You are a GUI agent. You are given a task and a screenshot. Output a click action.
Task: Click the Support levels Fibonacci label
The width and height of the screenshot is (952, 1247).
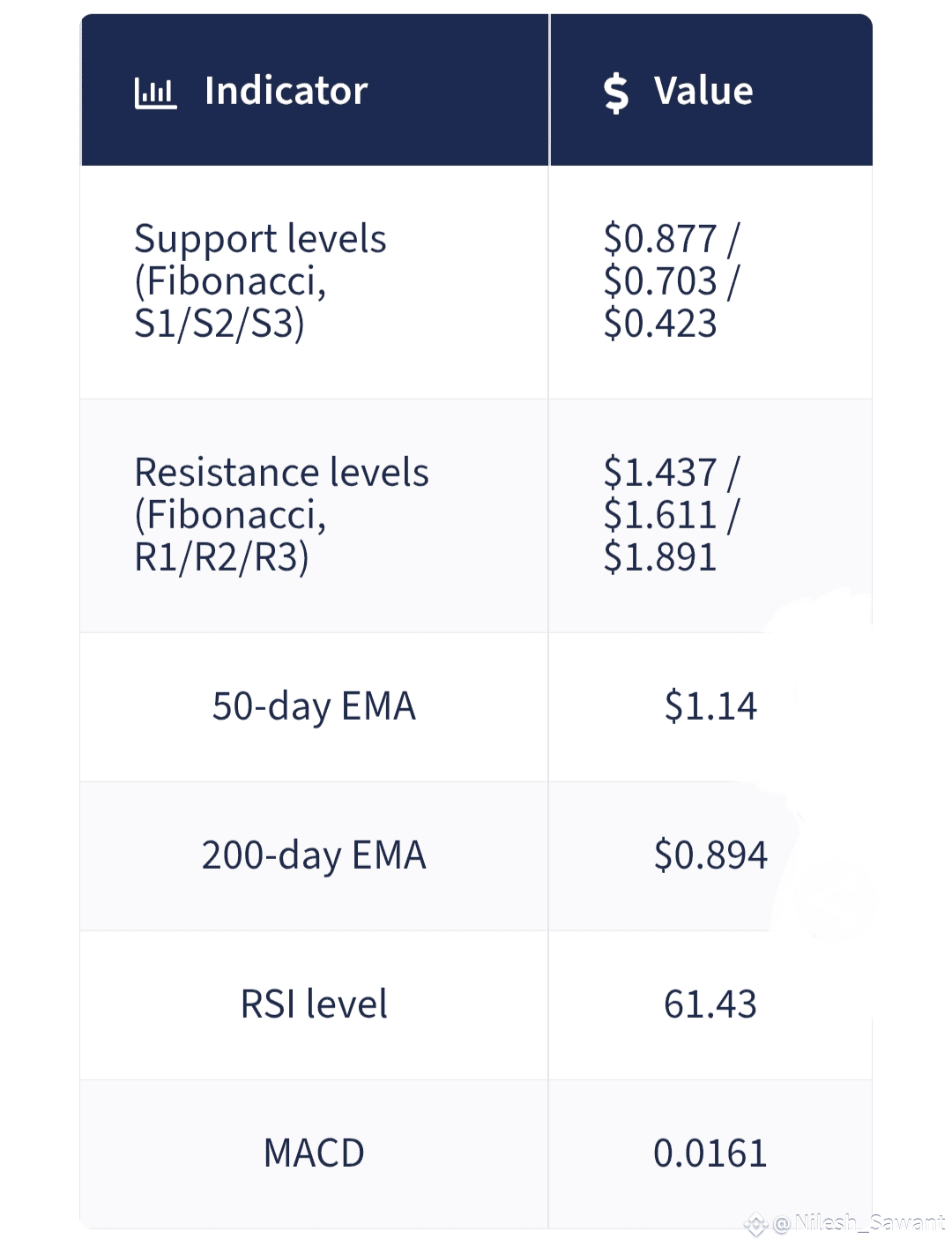pos(260,280)
